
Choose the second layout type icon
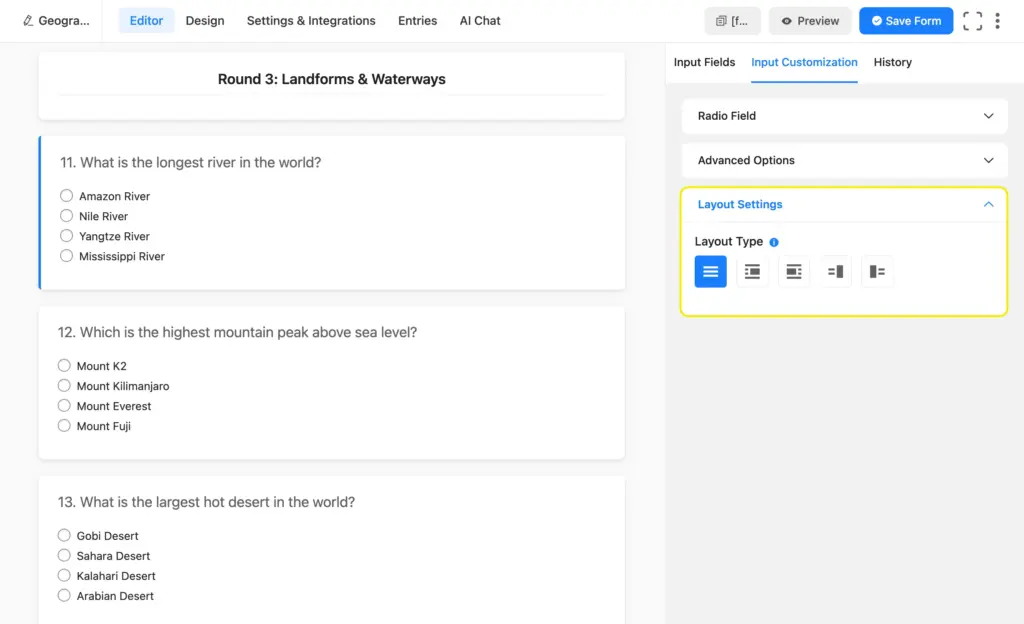(752, 272)
